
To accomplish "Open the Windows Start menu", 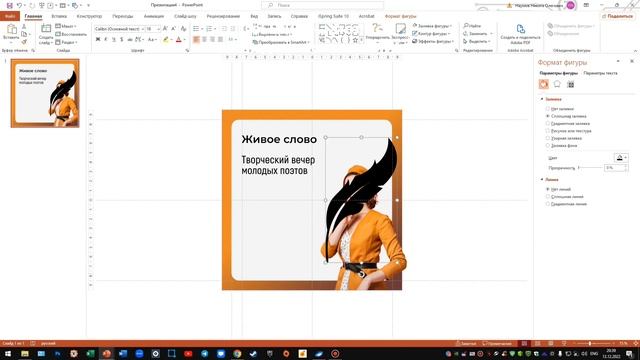I will coord(8,353).
